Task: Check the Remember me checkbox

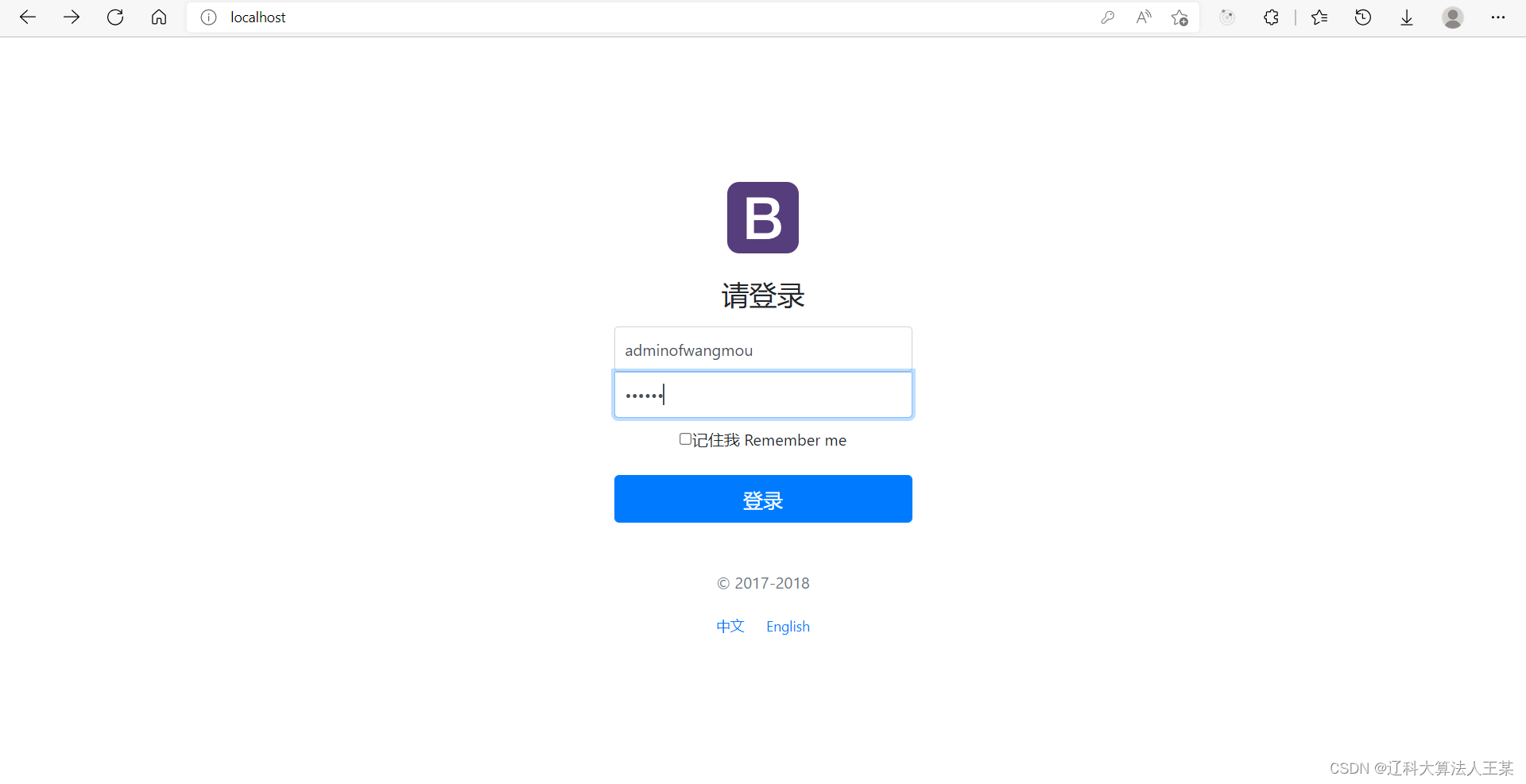Action: tap(685, 439)
